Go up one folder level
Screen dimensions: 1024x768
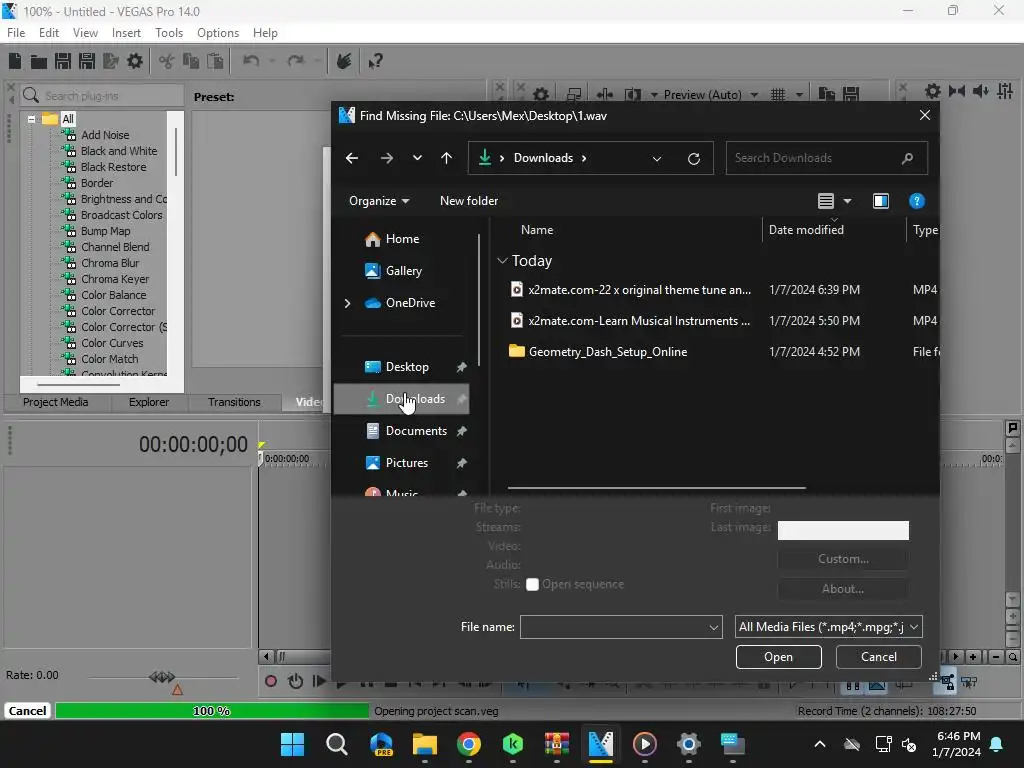pyautogui.click(x=447, y=158)
